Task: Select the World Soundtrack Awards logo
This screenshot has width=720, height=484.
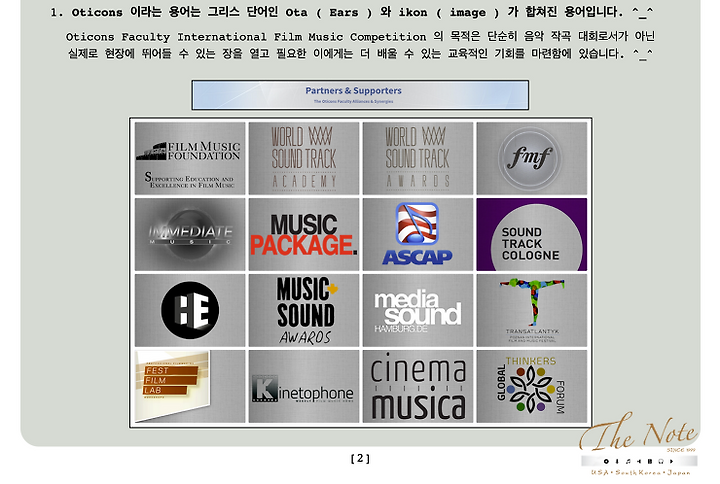Action: (417, 158)
